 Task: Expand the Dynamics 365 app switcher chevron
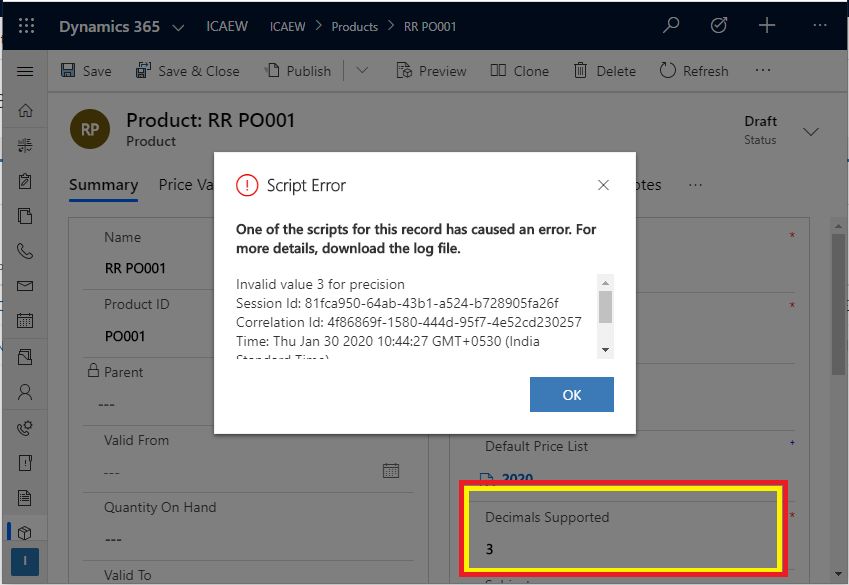point(178,27)
